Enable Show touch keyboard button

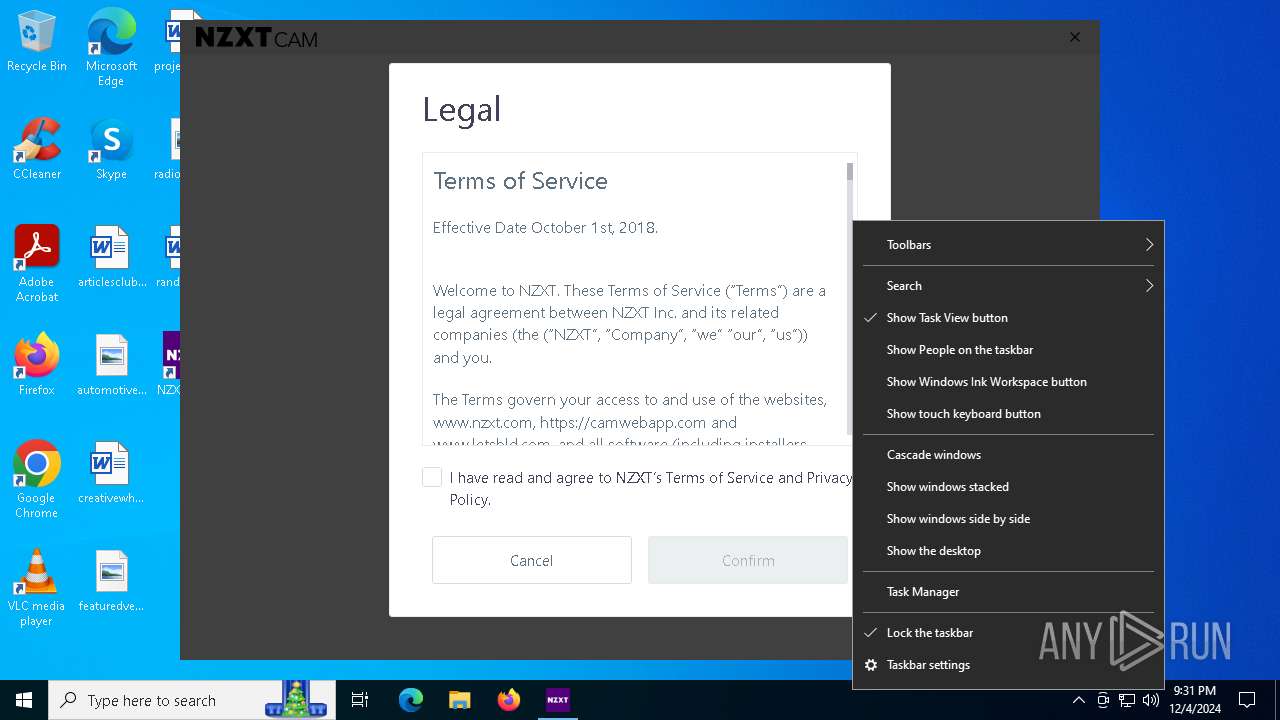(1008, 414)
